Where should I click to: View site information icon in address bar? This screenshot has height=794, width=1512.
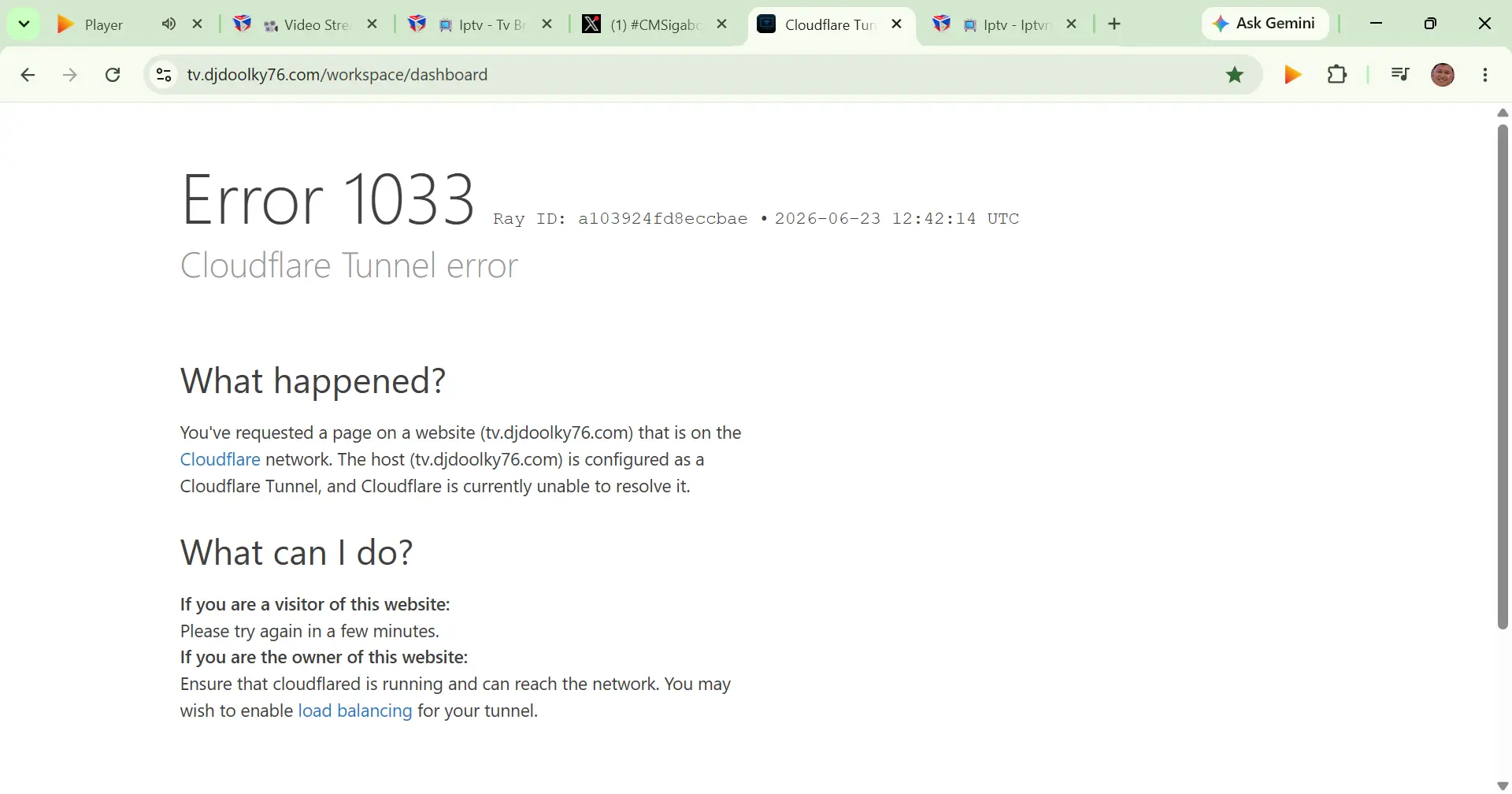[x=164, y=75]
